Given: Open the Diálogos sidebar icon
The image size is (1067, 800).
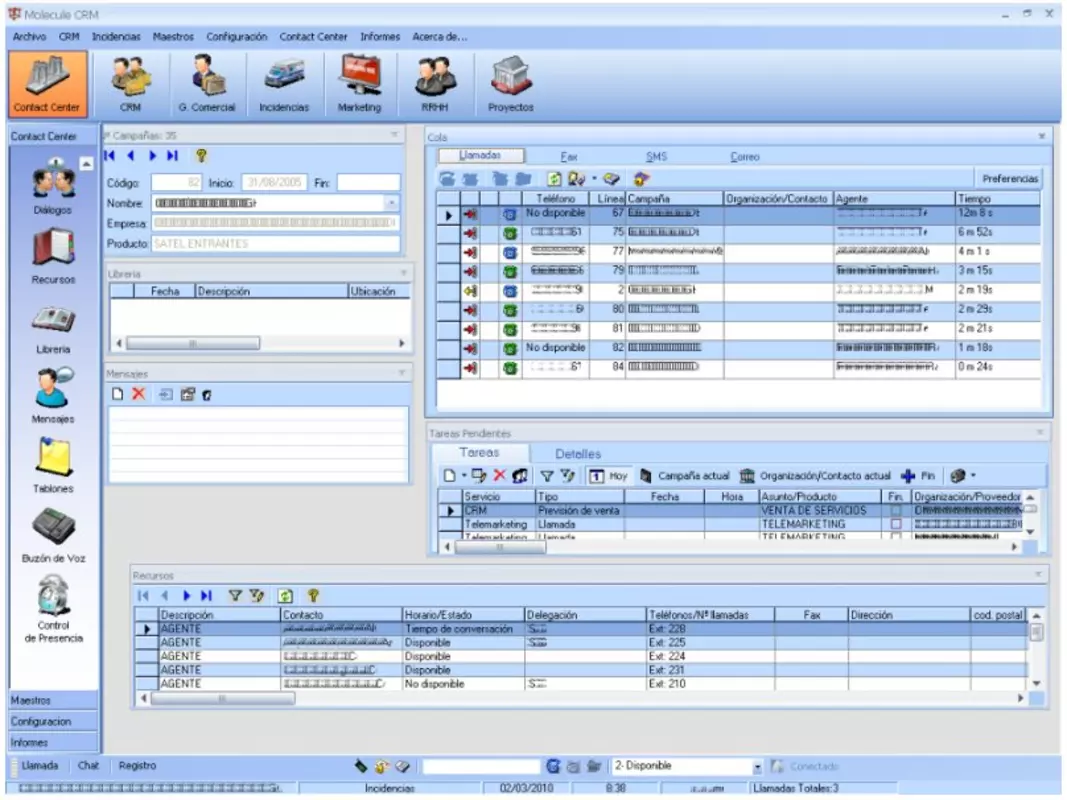Looking at the screenshot, I should pyautogui.click(x=53, y=187).
